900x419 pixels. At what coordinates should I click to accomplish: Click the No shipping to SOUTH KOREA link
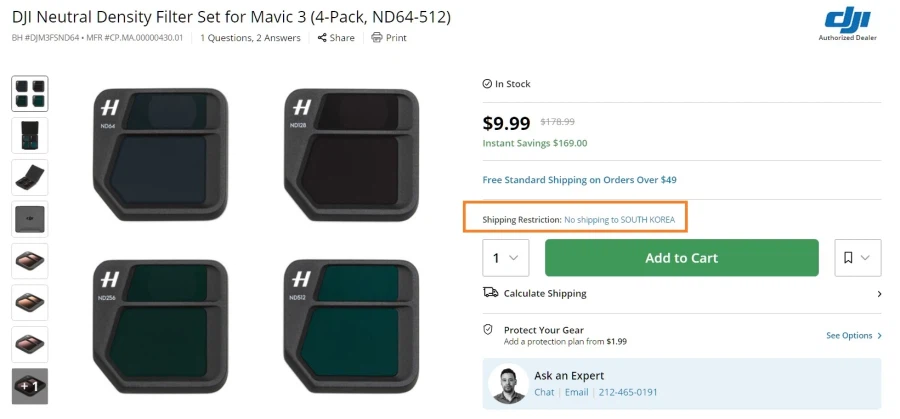point(619,219)
